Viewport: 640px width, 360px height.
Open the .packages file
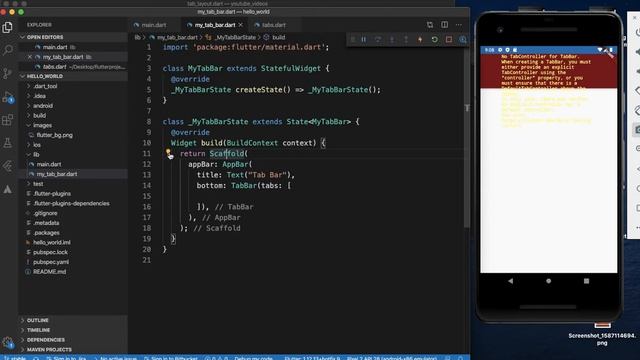pos(73,233)
